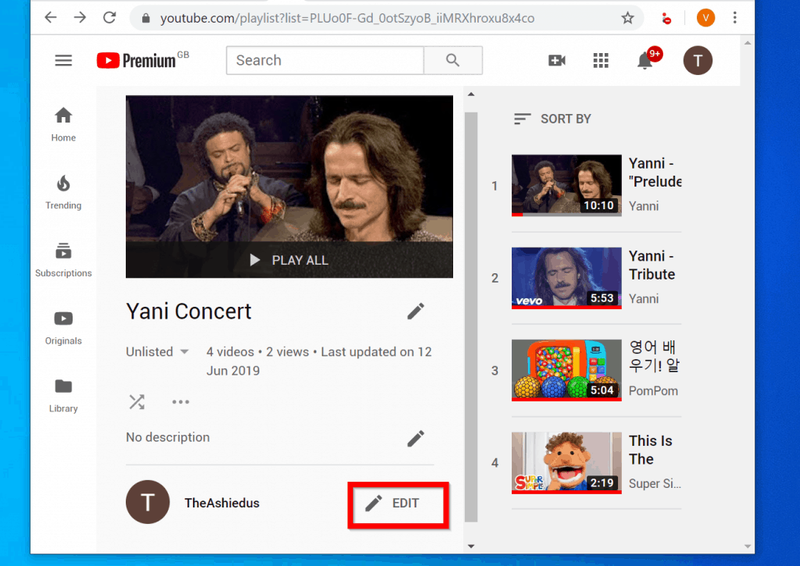Open Originals in the sidebar
This screenshot has width=800, height=566.
click(x=63, y=328)
